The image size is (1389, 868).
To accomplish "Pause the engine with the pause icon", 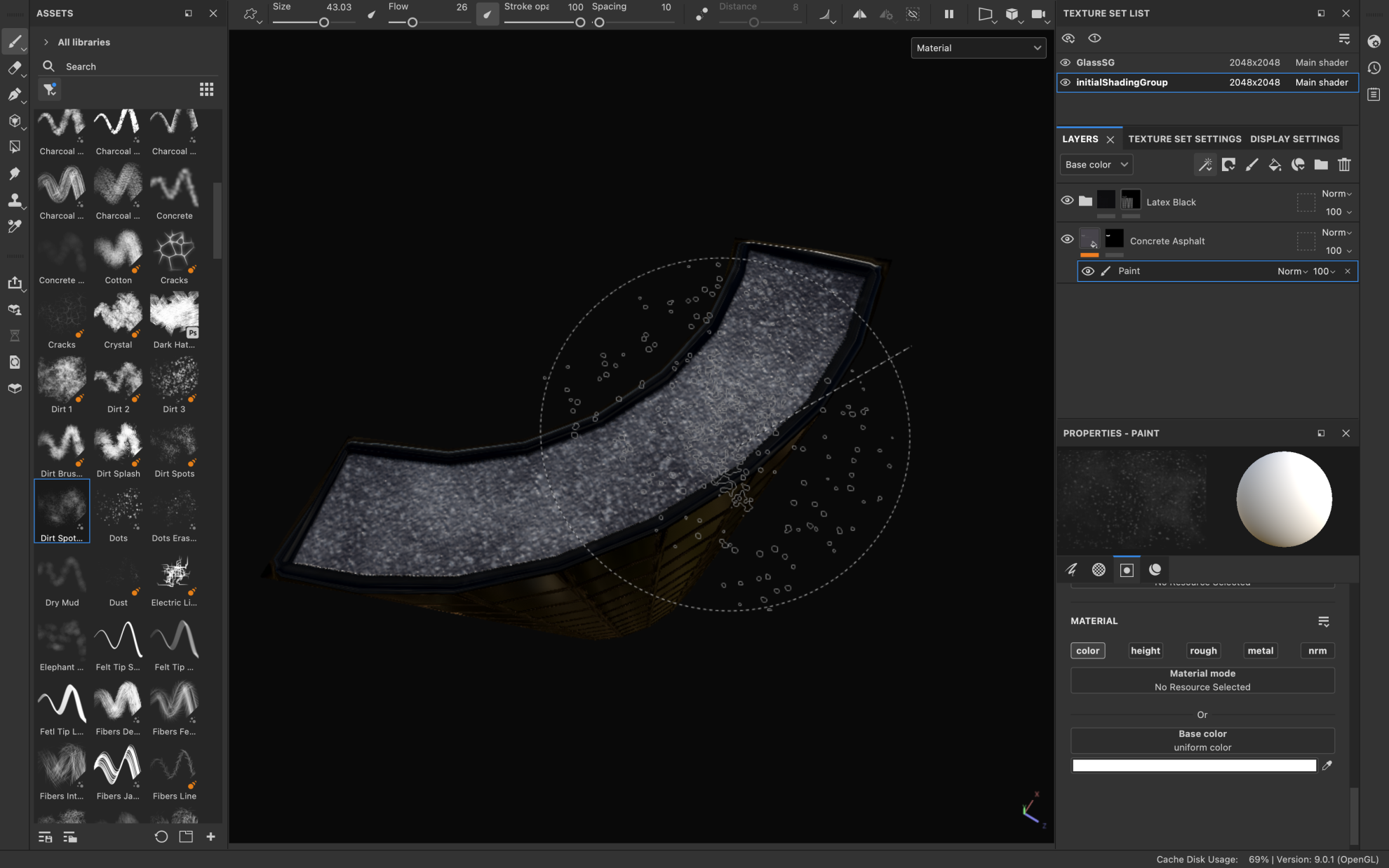I will point(948,13).
